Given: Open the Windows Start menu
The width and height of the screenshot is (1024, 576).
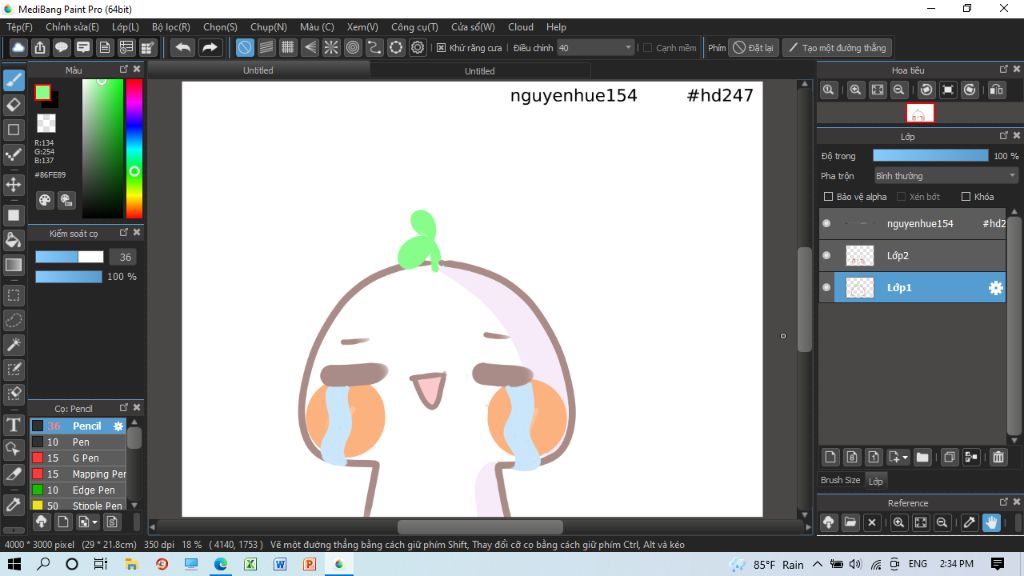Looking at the screenshot, I should click(x=14, y=564).
